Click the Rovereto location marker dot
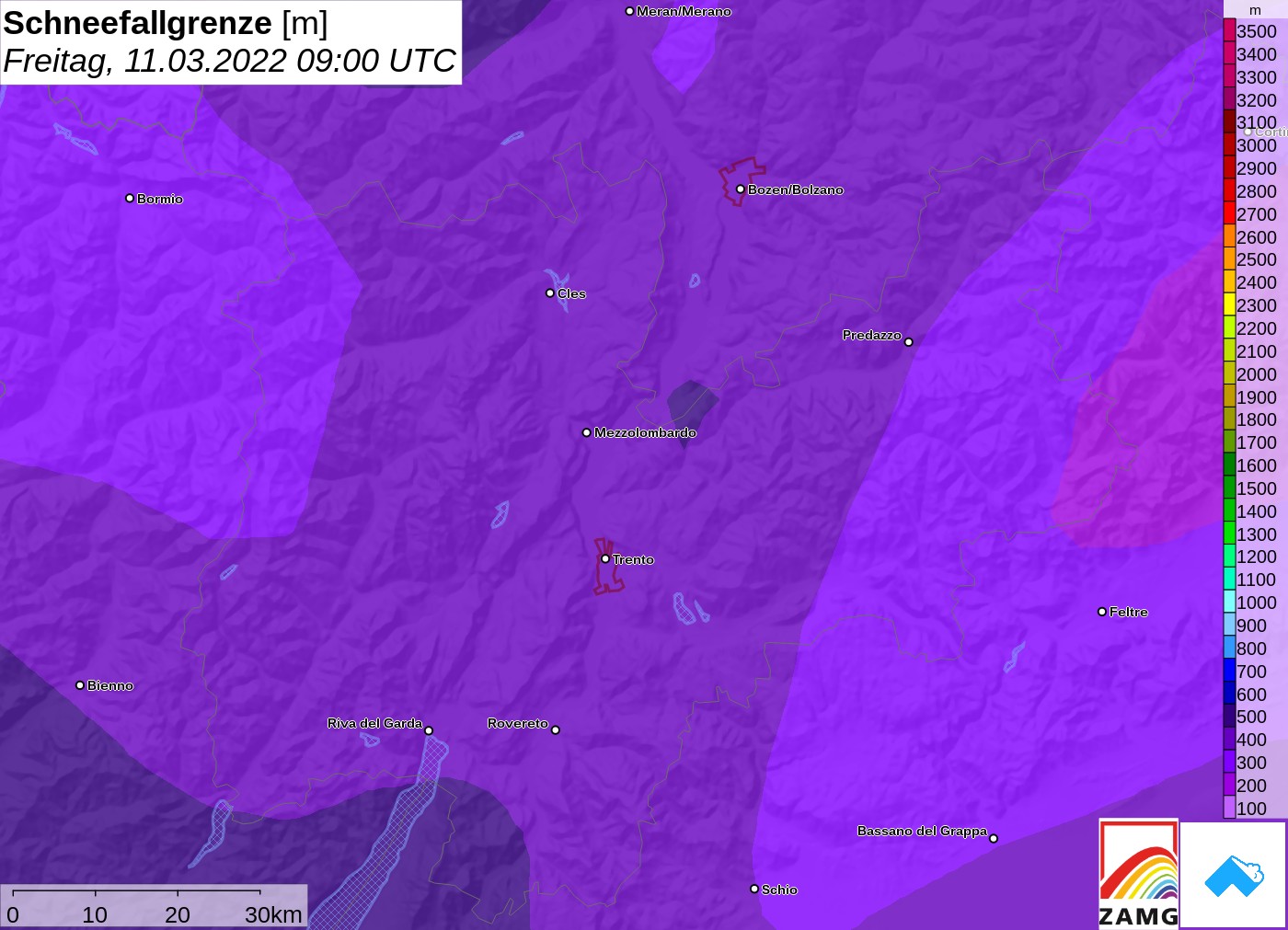Image resolution: width=1288 pixels, height=930 pixels. (556, 730)
